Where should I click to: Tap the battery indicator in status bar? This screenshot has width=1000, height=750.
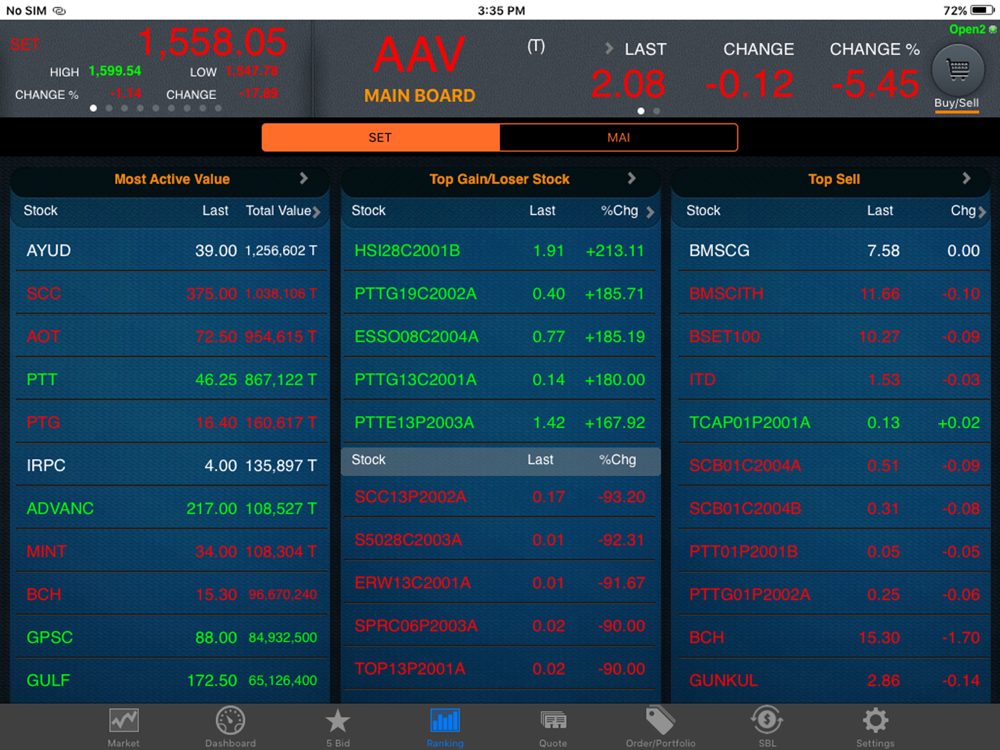point(982,10)
